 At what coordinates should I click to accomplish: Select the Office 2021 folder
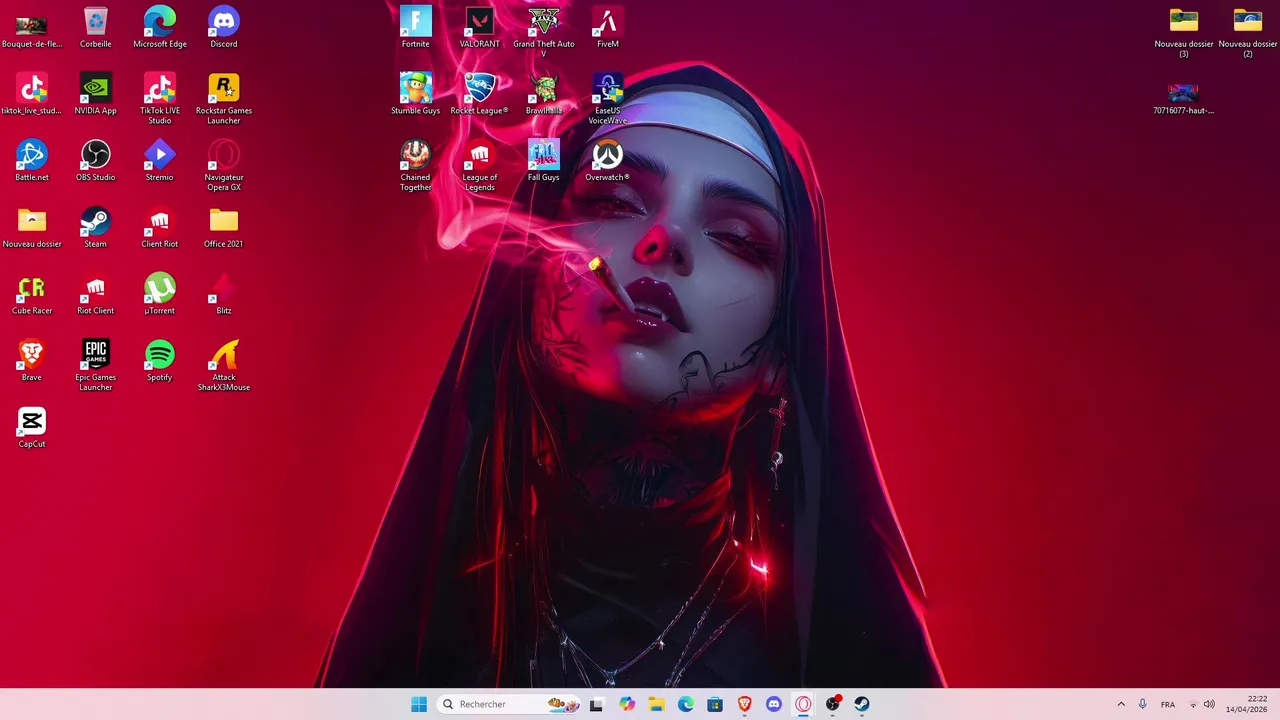click(224, 228)
